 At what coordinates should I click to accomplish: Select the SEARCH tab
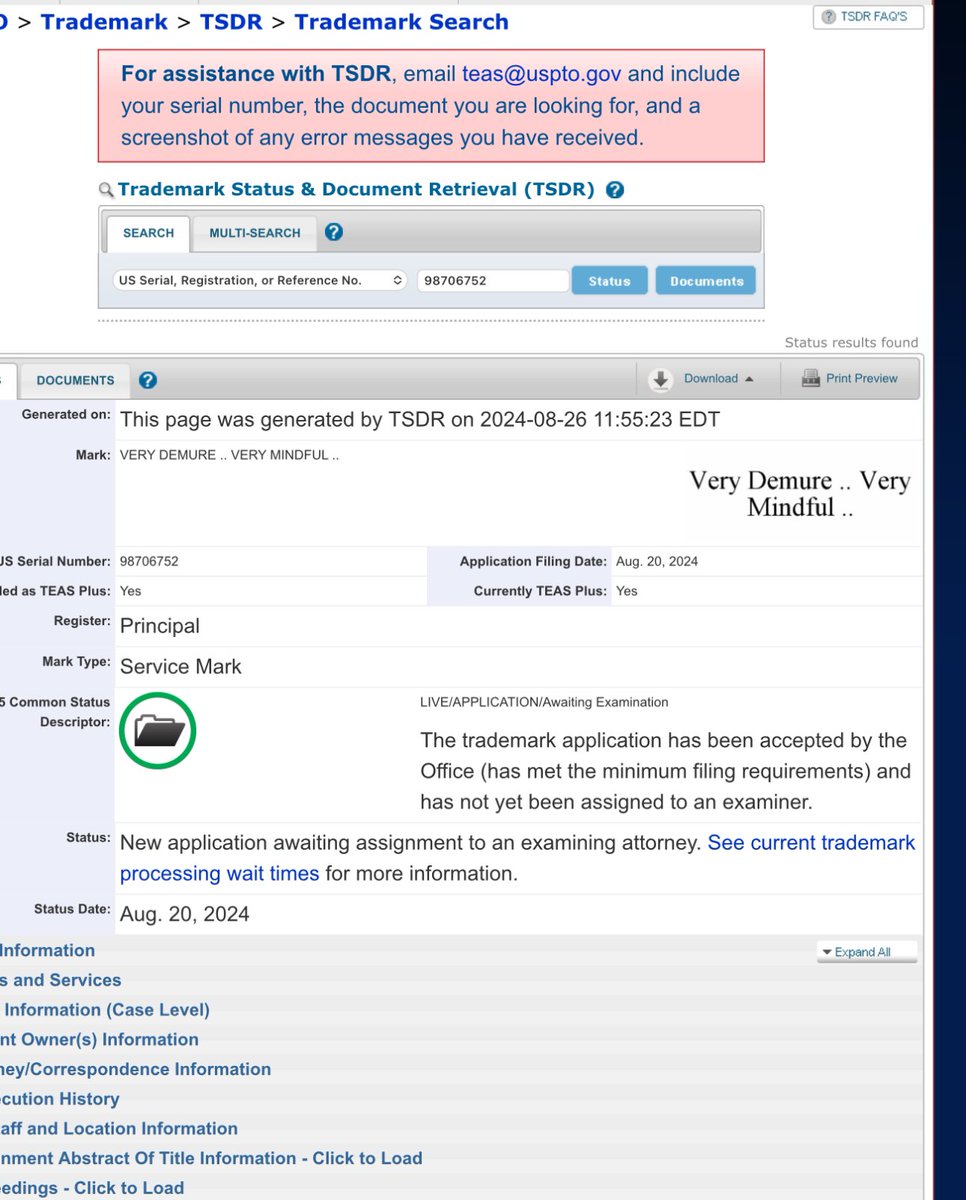pos(148,233)
